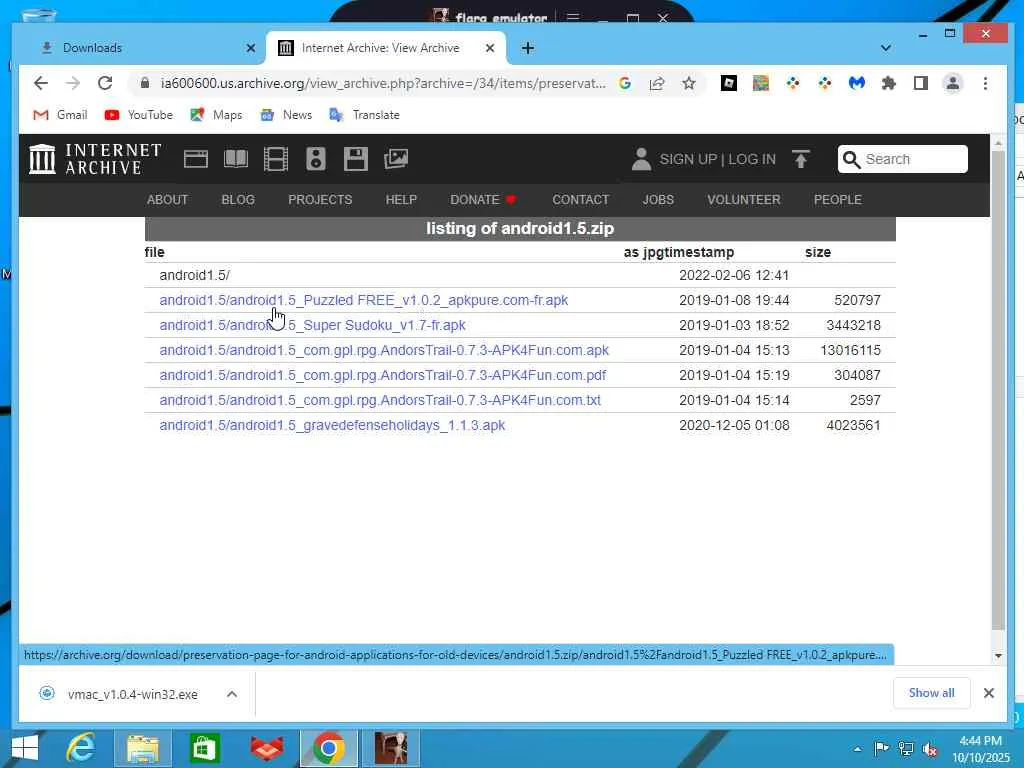Open the PROJECTS menu item

pos(320,200)
